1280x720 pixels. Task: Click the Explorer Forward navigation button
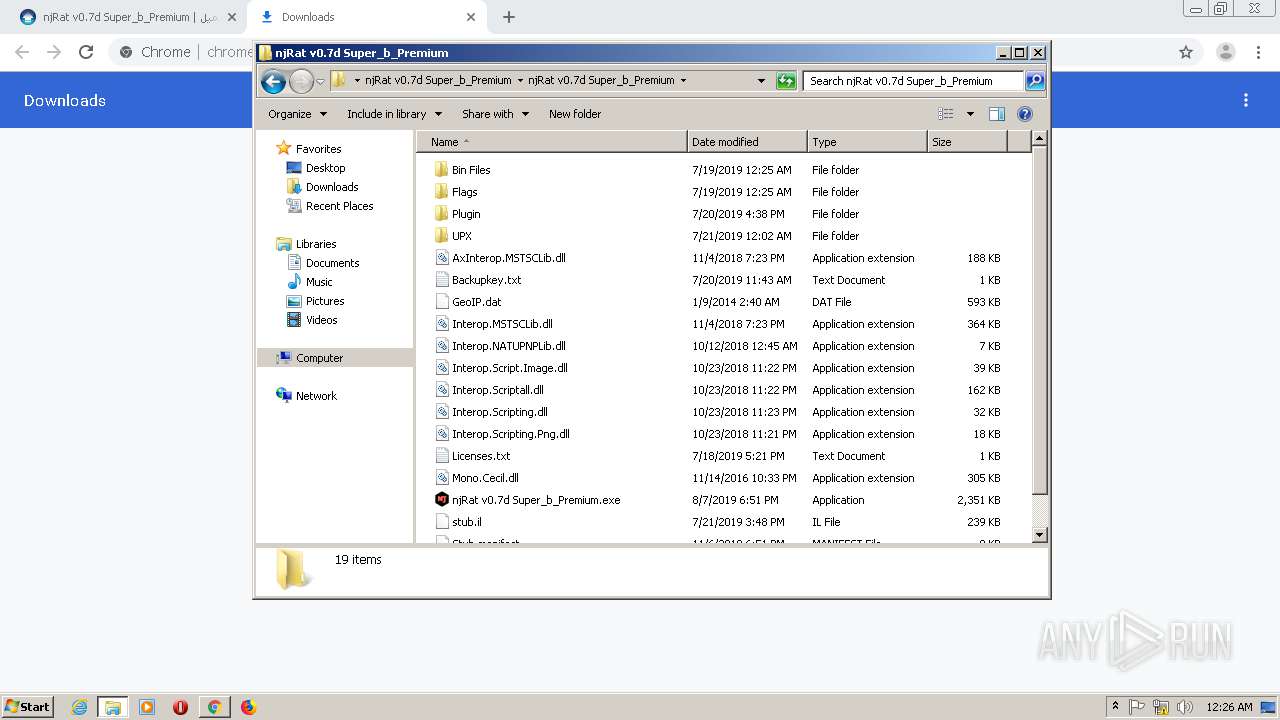[301, 81]
